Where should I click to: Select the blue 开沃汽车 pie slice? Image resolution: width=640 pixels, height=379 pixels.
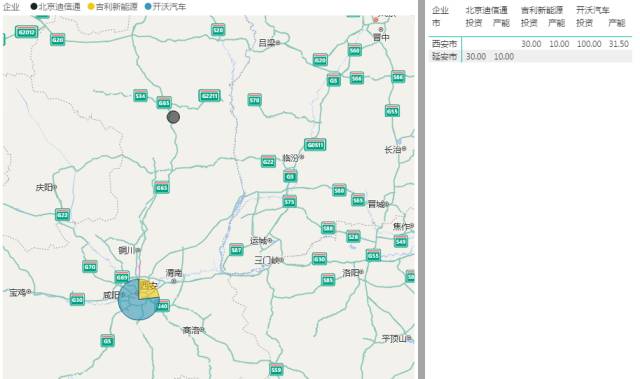134,304
